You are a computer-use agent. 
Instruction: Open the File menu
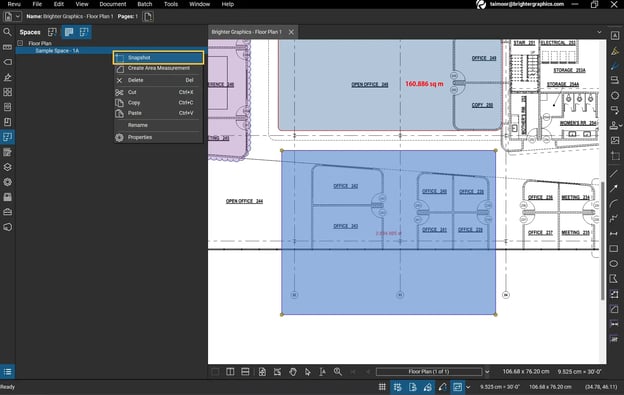37,4
